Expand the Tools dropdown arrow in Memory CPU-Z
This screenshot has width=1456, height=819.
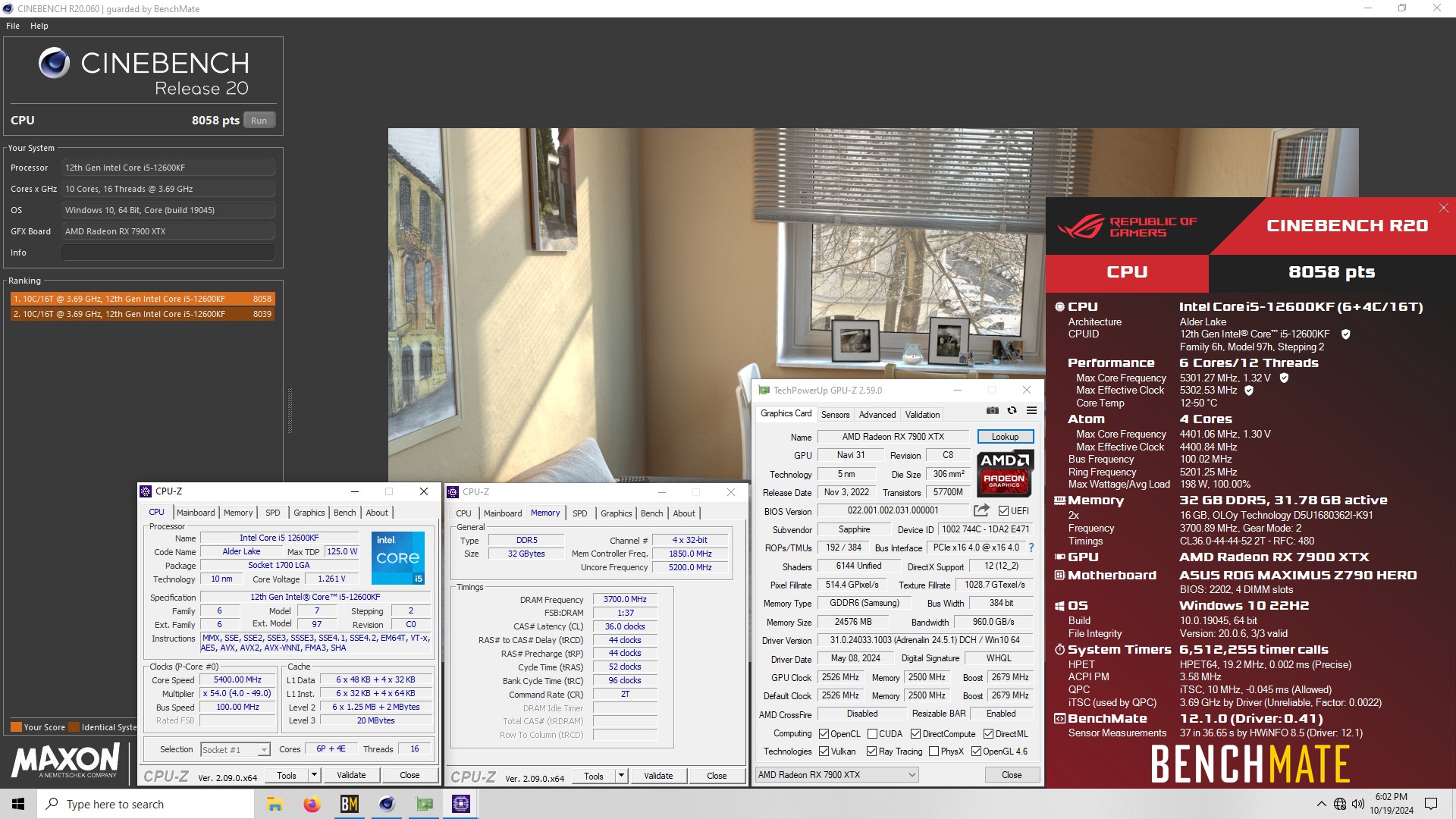(621, 776)
